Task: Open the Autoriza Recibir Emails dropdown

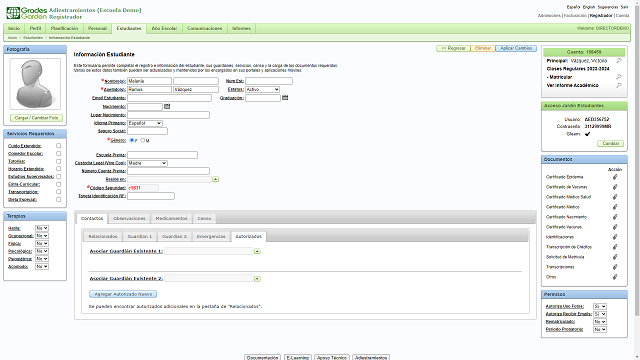Action: pos(600,314)
